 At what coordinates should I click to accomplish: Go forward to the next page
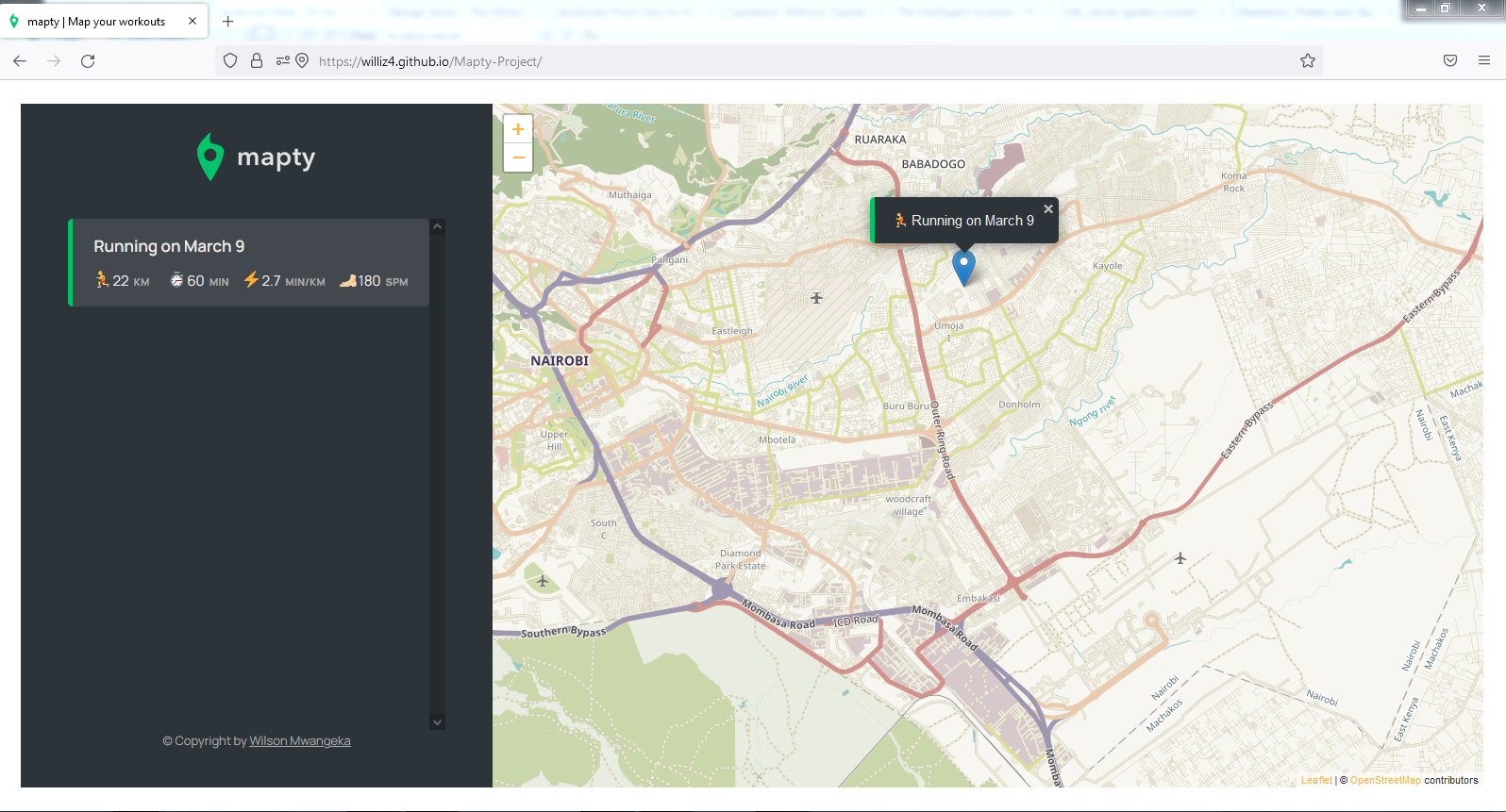[54, 61]
